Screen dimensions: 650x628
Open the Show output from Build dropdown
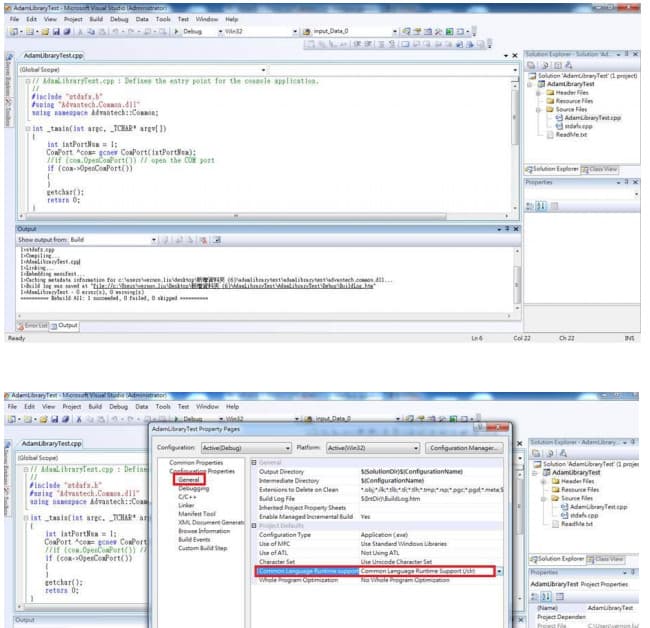(153, 240)
